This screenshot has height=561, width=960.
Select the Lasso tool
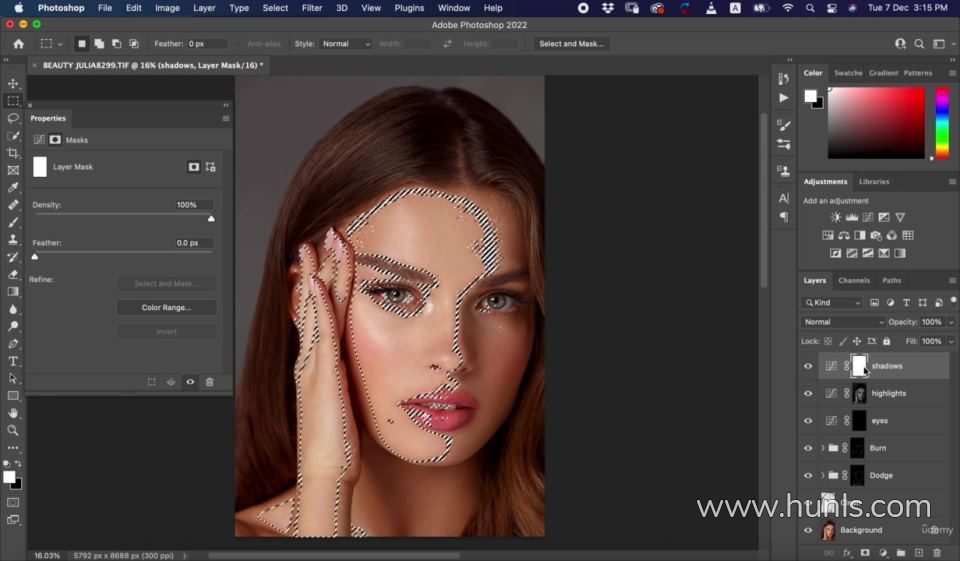click(13, 118)
